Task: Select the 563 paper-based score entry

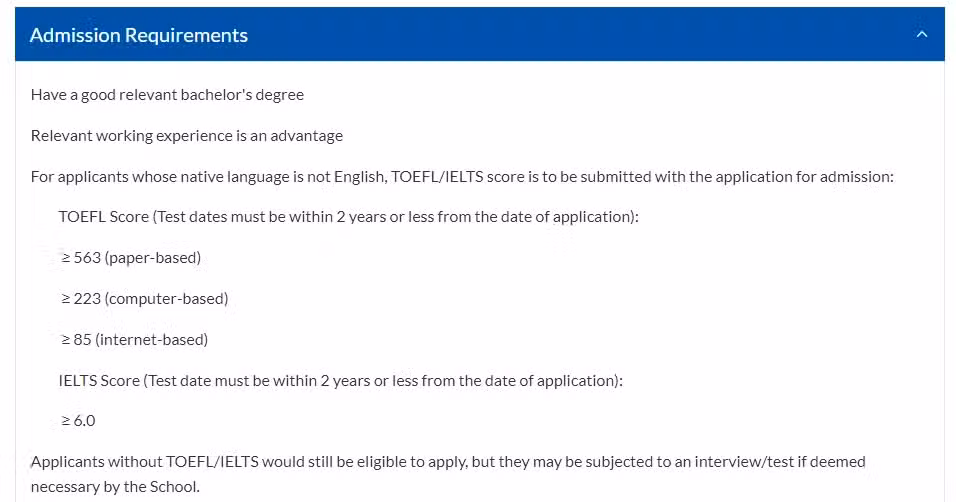Action: [131, 257]
